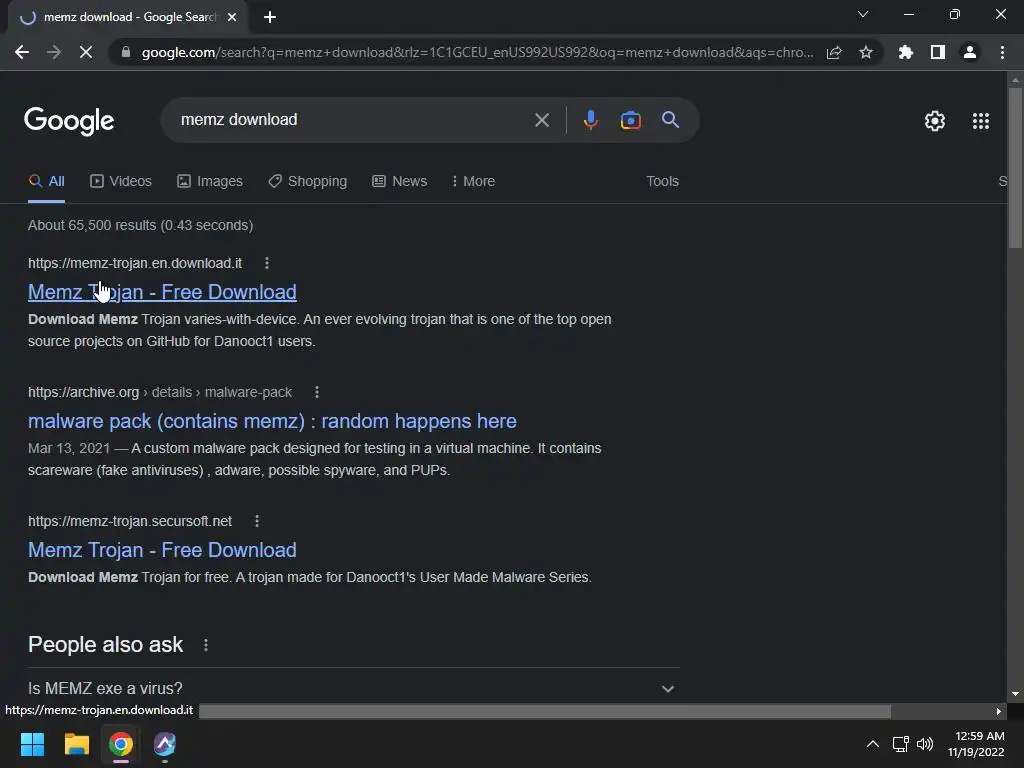Click the Google logo

point(69,121)
